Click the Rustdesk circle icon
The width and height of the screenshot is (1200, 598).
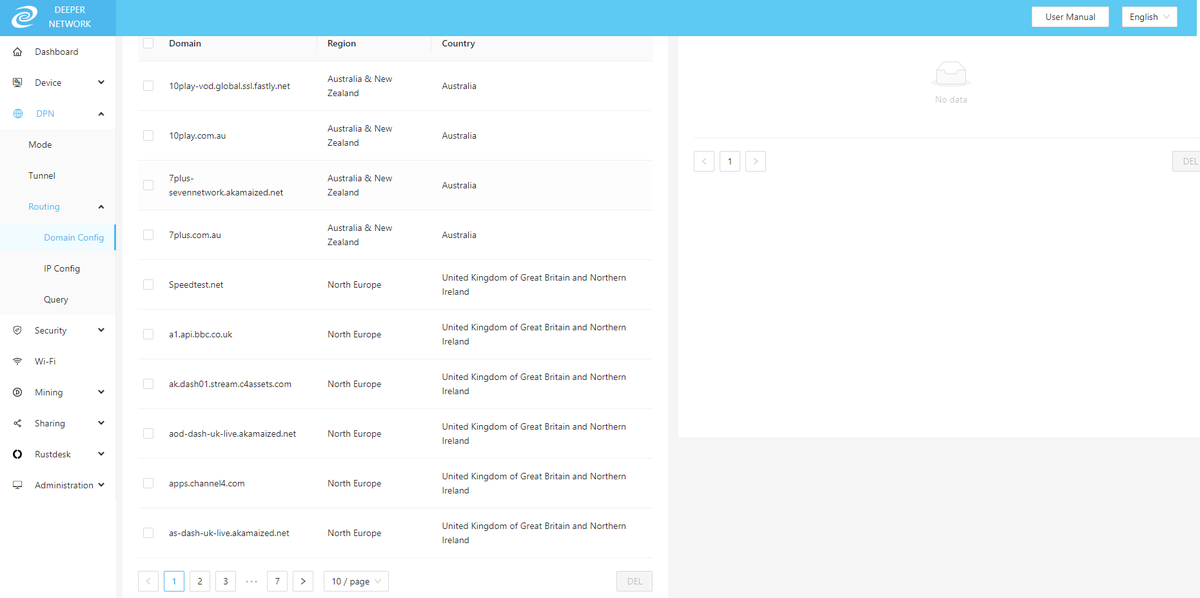17,455
